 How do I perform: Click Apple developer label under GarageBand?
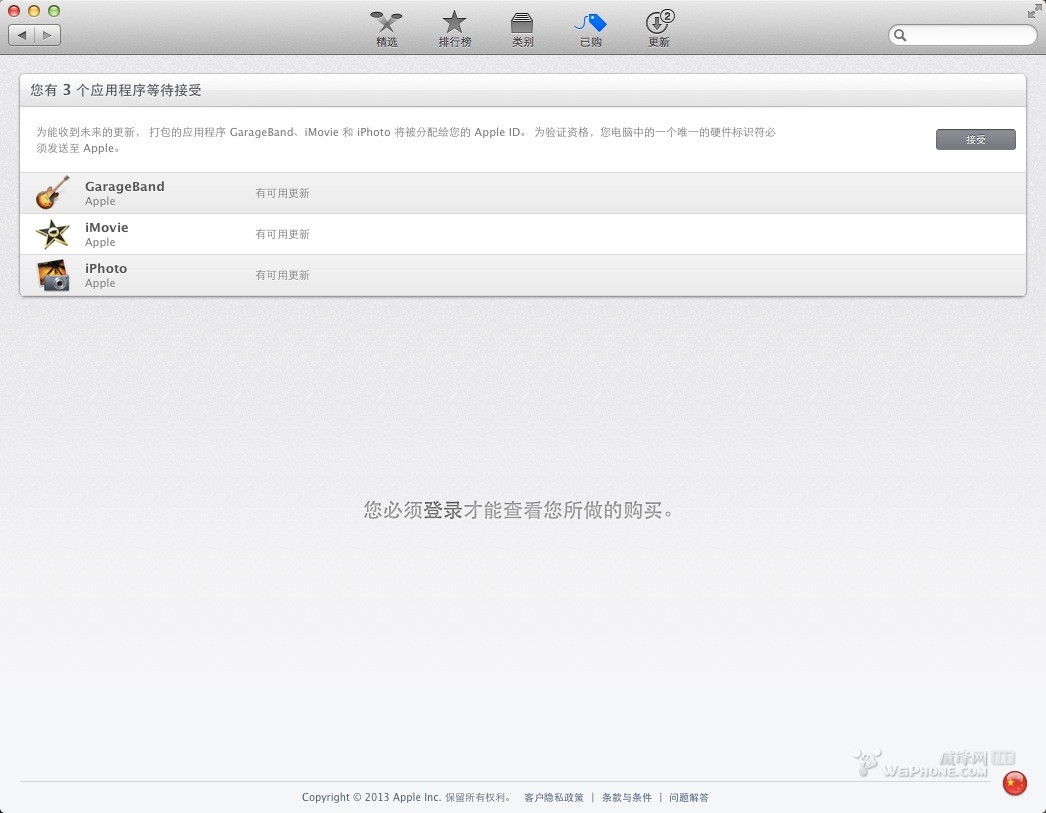point(100,201)
